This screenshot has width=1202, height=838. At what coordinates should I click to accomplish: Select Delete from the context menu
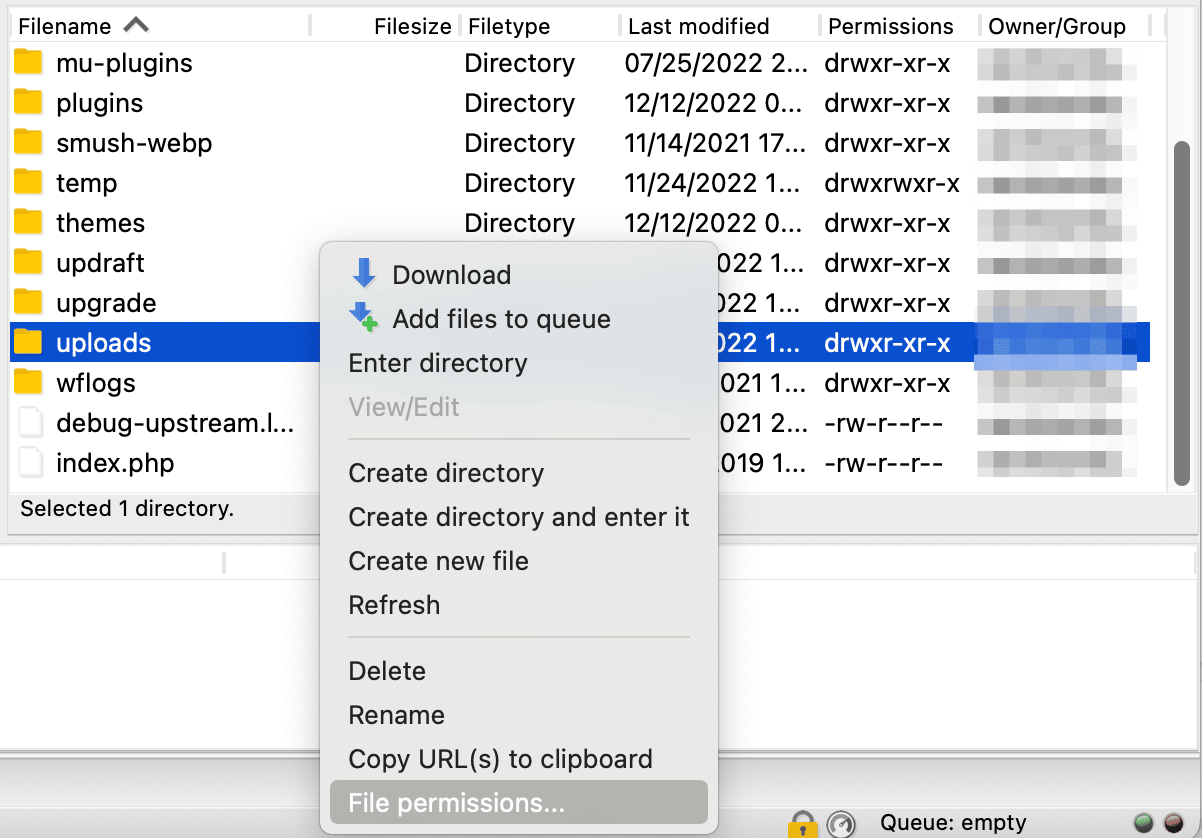(x=387, y=670)
